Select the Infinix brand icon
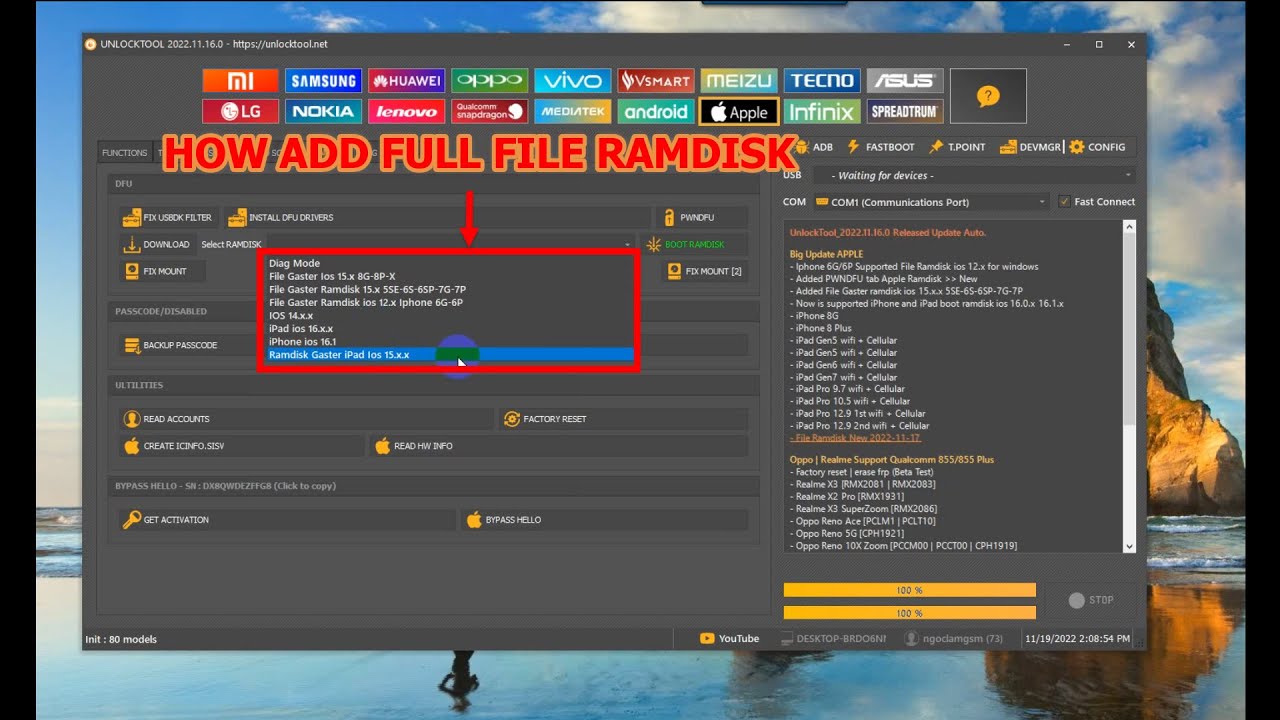The image size is (1280, 720). 821,111
